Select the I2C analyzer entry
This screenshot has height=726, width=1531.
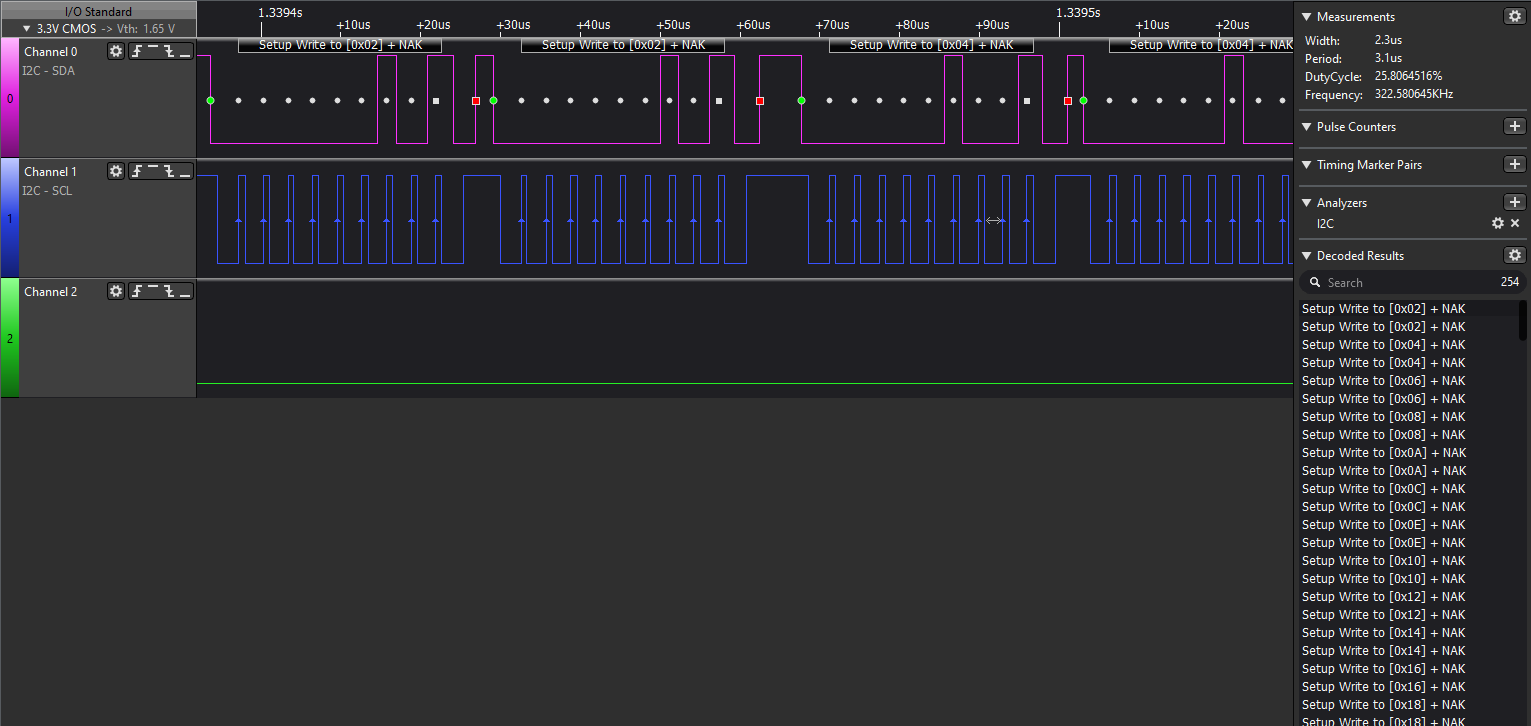point(1325,224)
